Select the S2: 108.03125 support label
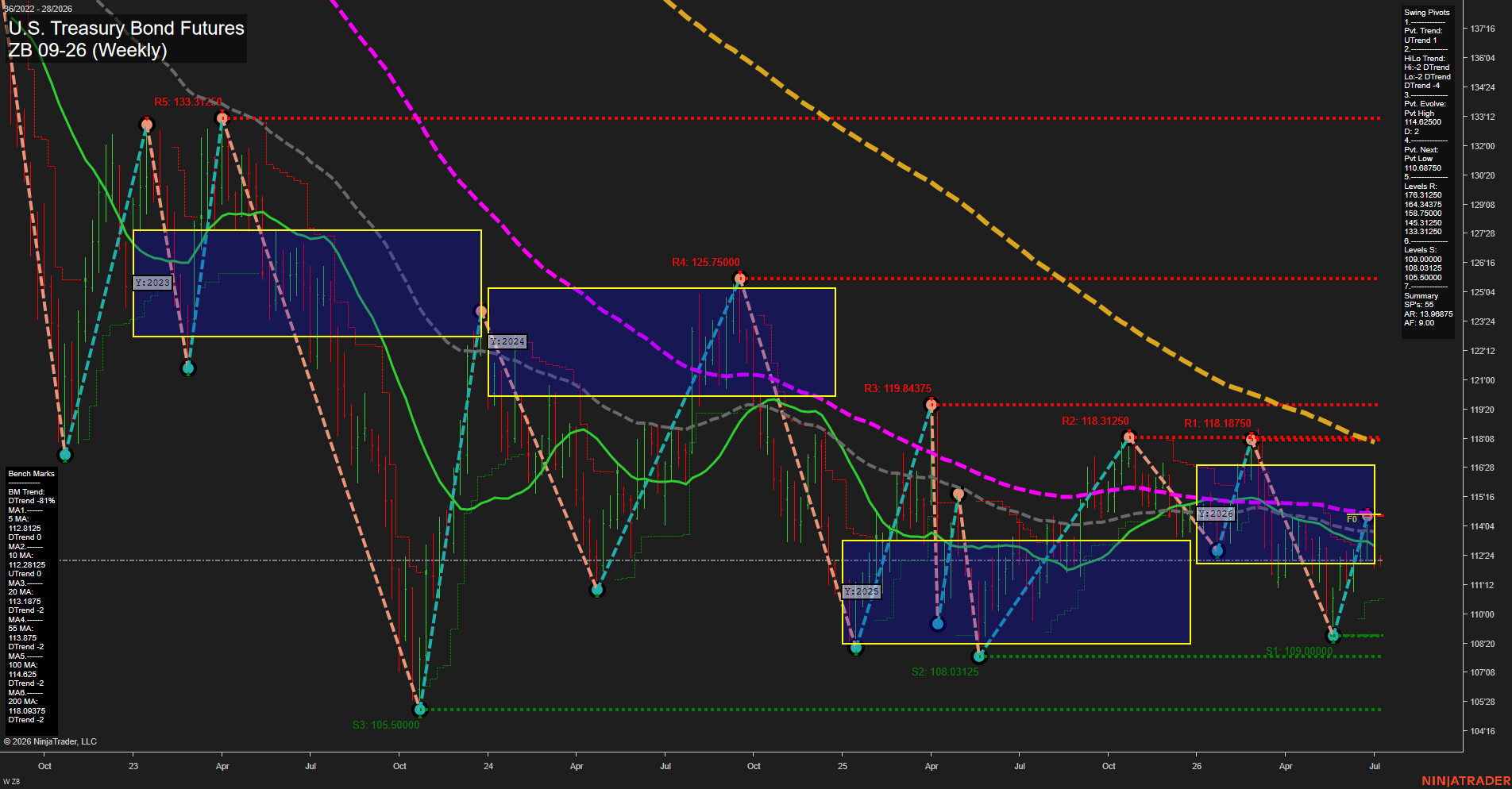 (x=945, y=672)
